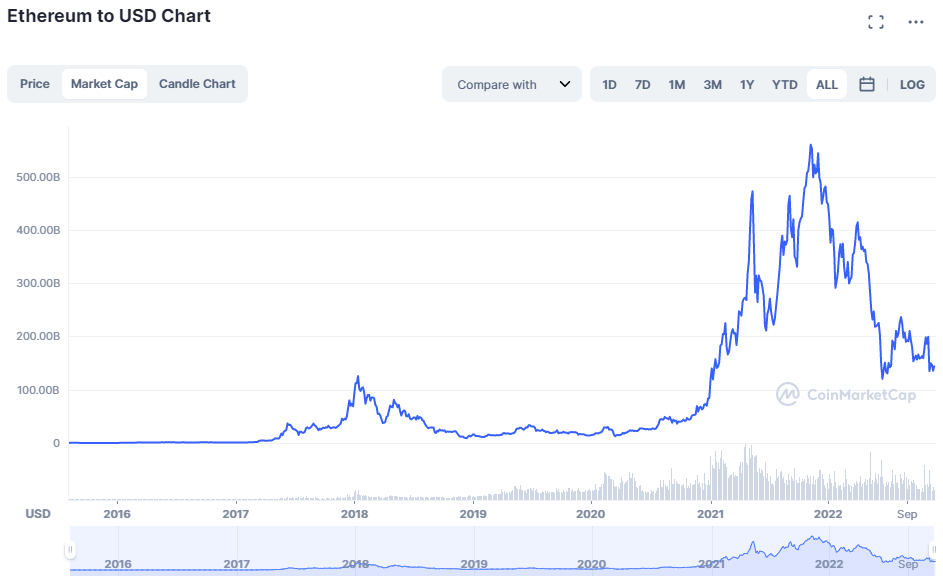Select the 1M time range

(676, 85)
